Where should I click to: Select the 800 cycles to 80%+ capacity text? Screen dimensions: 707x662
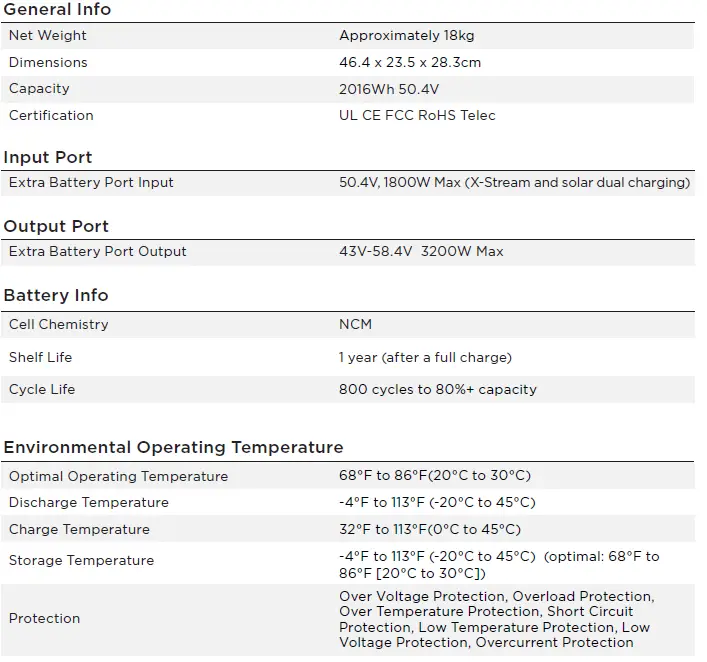click(438, 389)
